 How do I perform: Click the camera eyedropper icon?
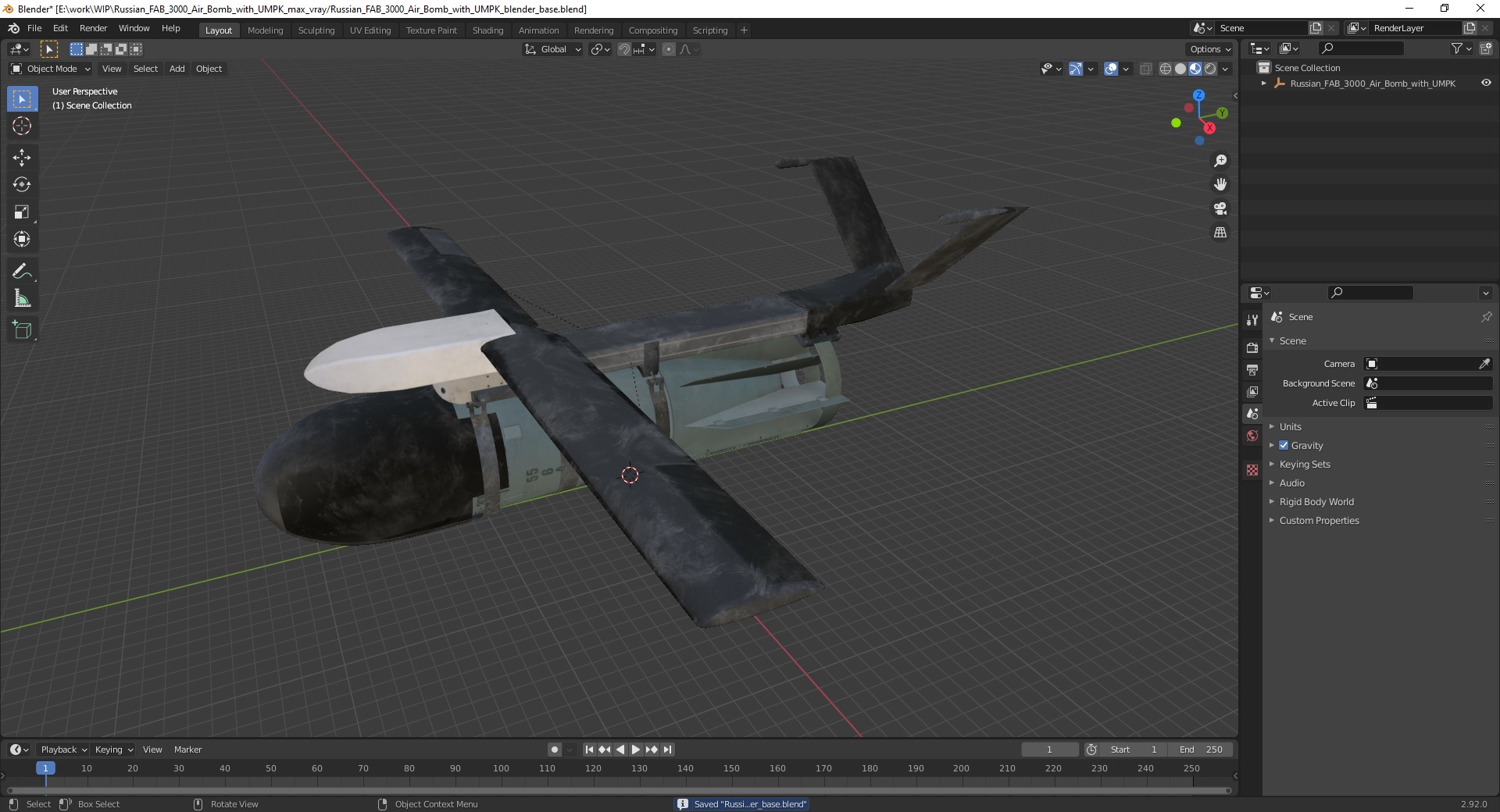click(1484, 364)
